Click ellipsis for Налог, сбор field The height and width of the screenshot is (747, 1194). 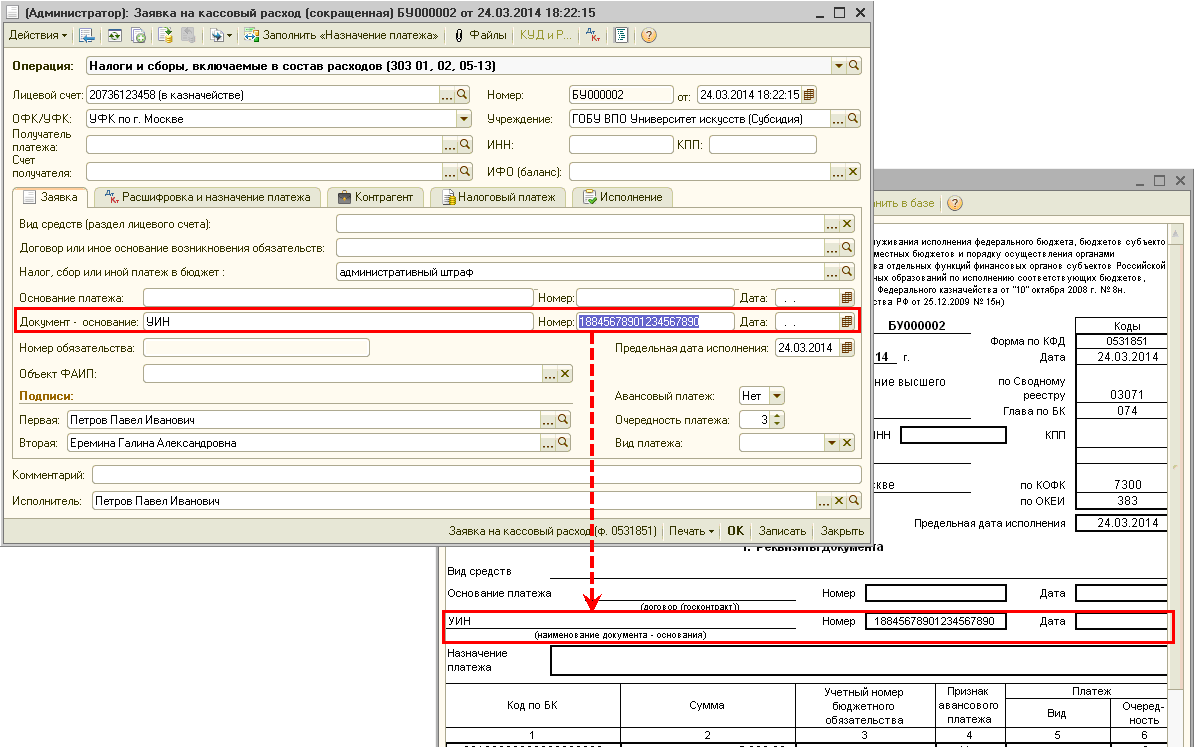point(832,272)
